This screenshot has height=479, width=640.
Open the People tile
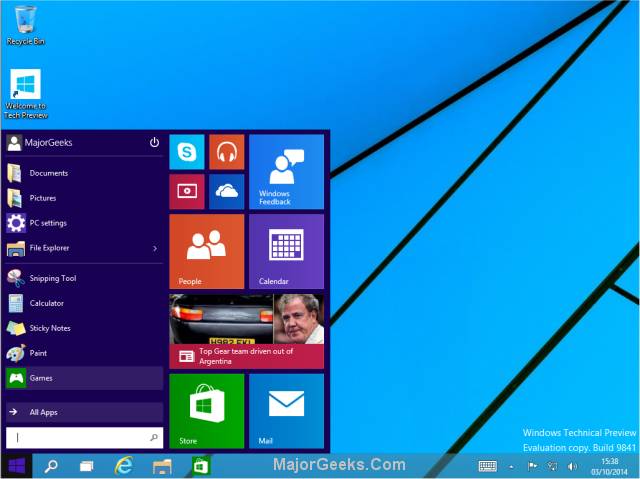coord(207,251)
